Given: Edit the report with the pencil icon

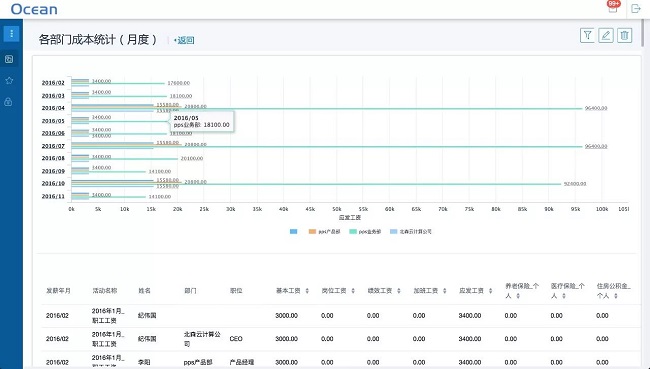Looking at the screenshot, I should (x=606, y=35).
